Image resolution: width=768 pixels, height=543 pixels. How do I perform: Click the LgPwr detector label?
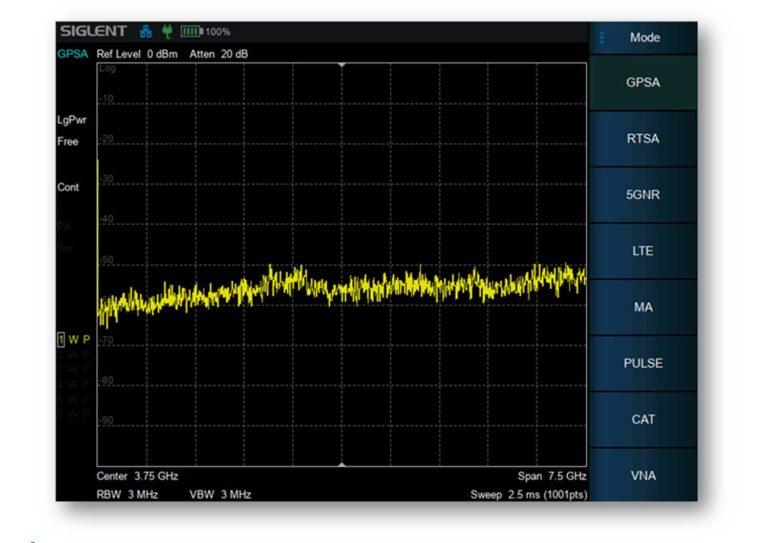point(71,120)
